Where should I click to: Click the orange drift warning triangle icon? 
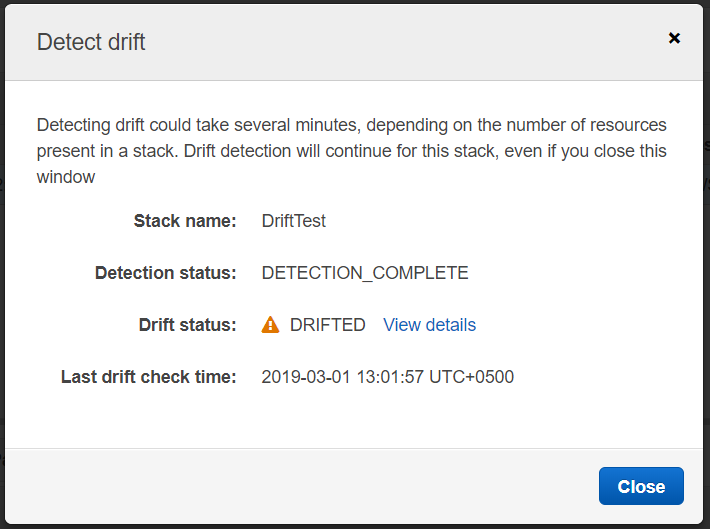click(x=270, y=325)
